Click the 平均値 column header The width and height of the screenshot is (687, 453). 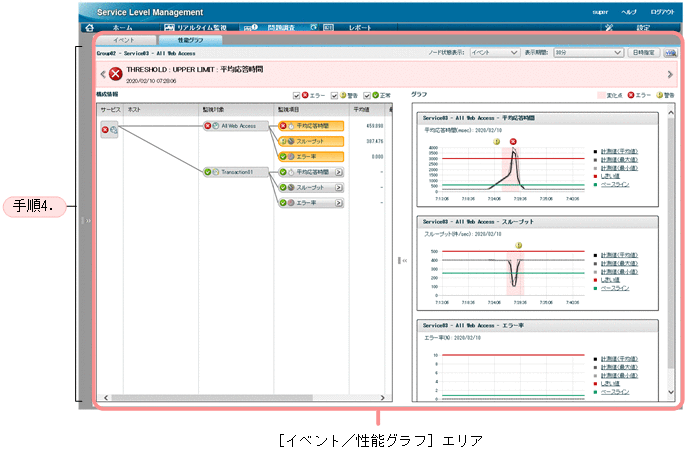[x=361, y=110]
